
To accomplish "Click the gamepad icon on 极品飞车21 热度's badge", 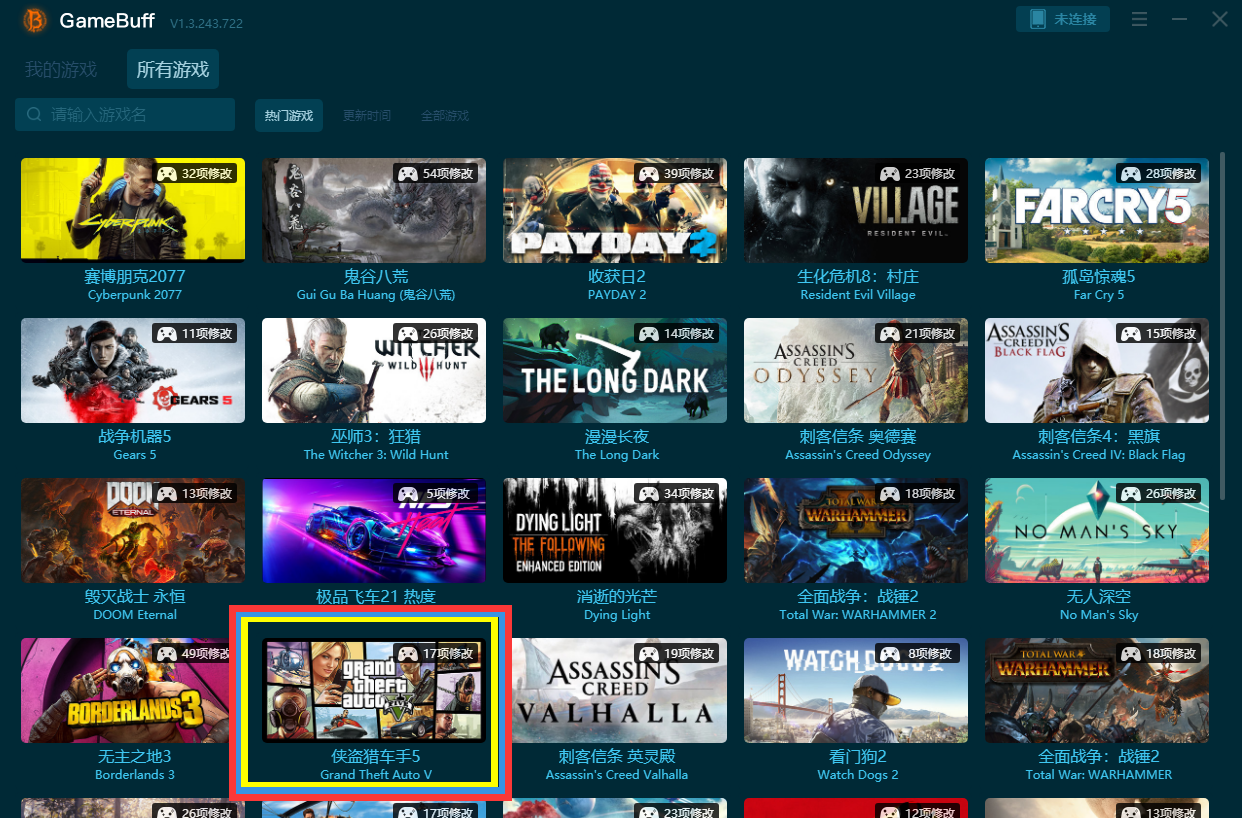I will pyautogui.click(x=408, y=494).
